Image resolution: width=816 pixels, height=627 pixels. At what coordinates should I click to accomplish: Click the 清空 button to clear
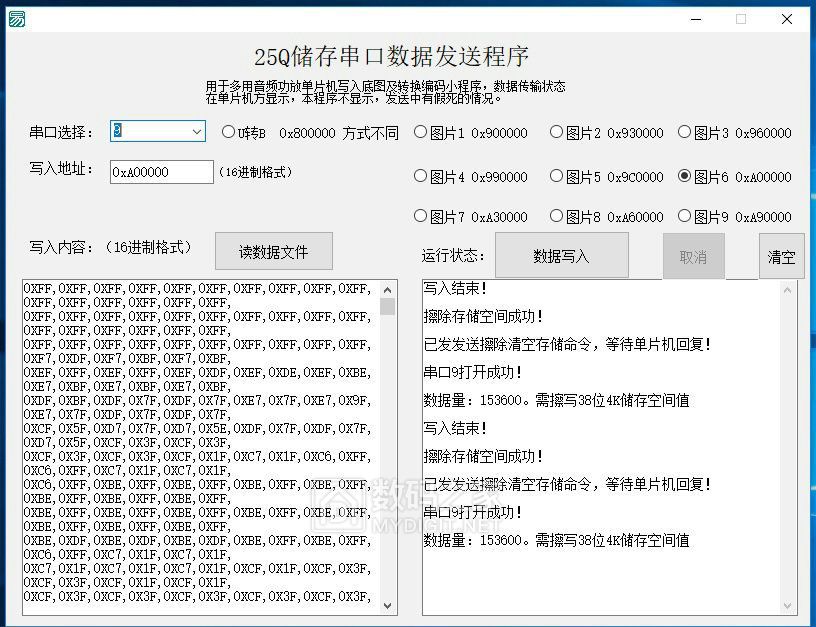point(781,256)
